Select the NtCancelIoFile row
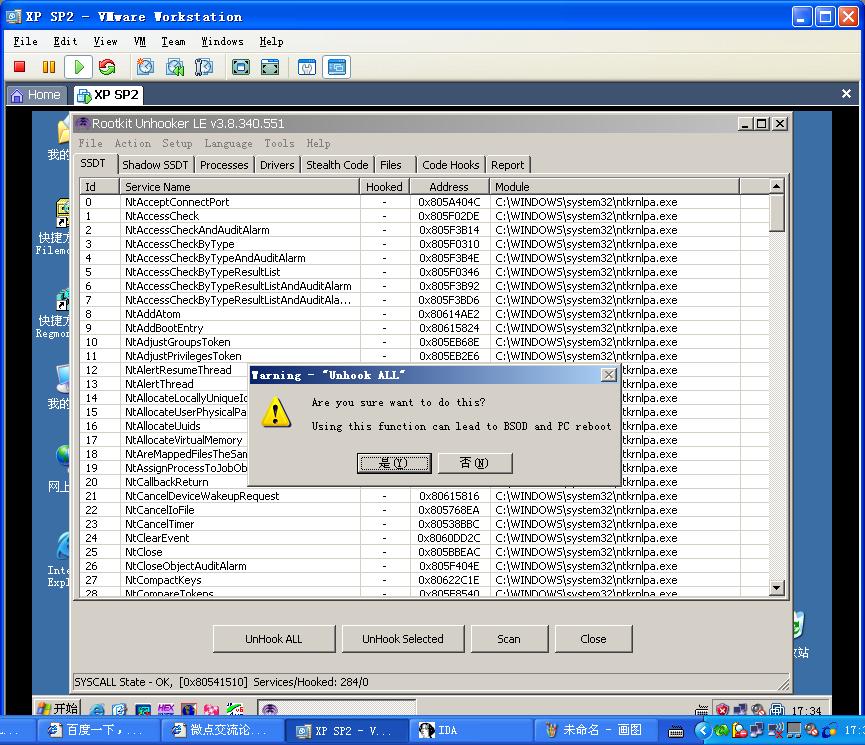 tap(425, 510)
